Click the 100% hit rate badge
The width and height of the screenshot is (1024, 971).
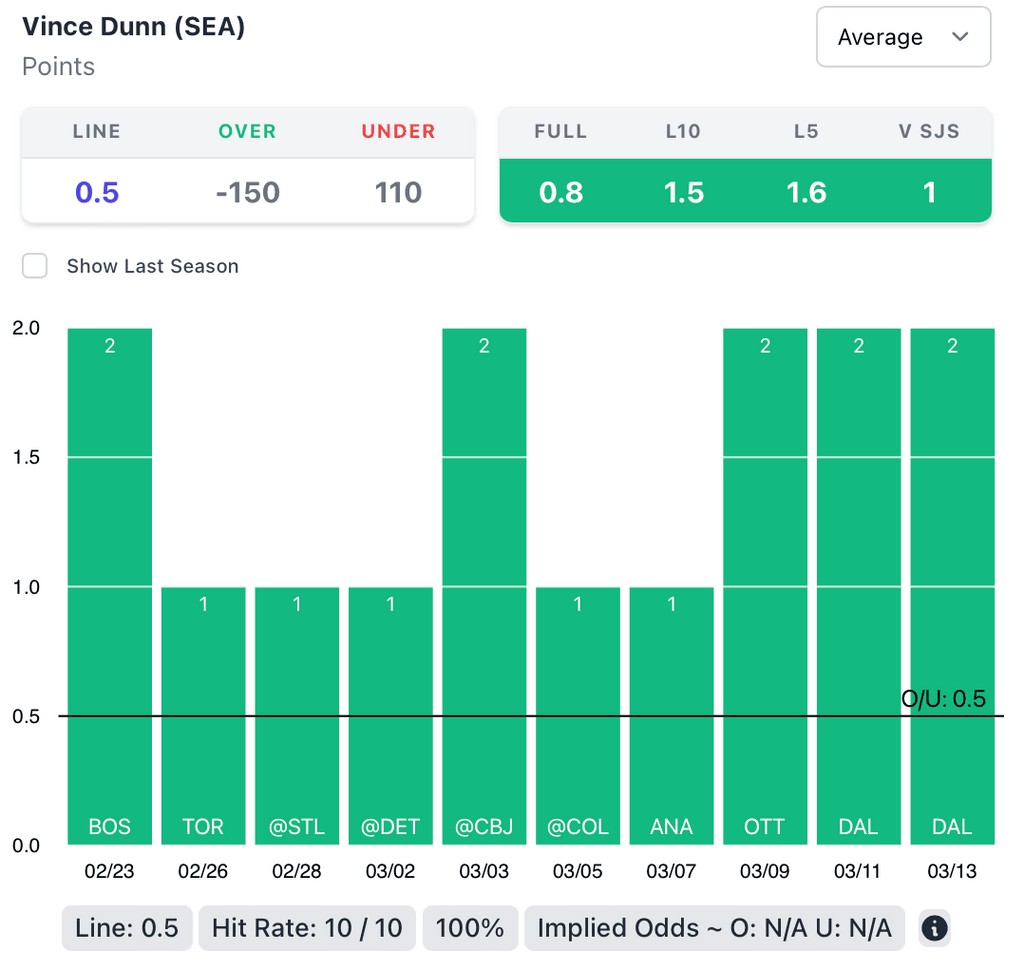[x=470, y=928]
